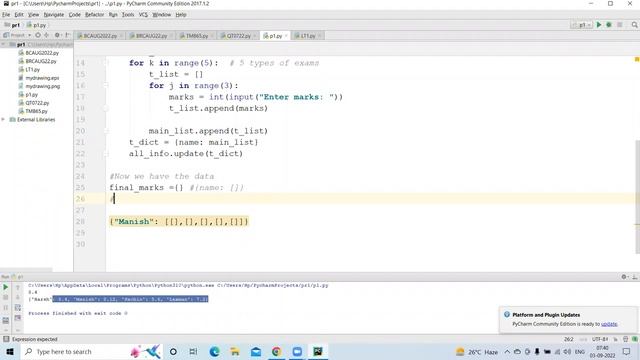Image resolution: width=640 pixels, height=360 pixels.
Task: Click the ENG language indicator in tray
Action: (x=580, y=351)
